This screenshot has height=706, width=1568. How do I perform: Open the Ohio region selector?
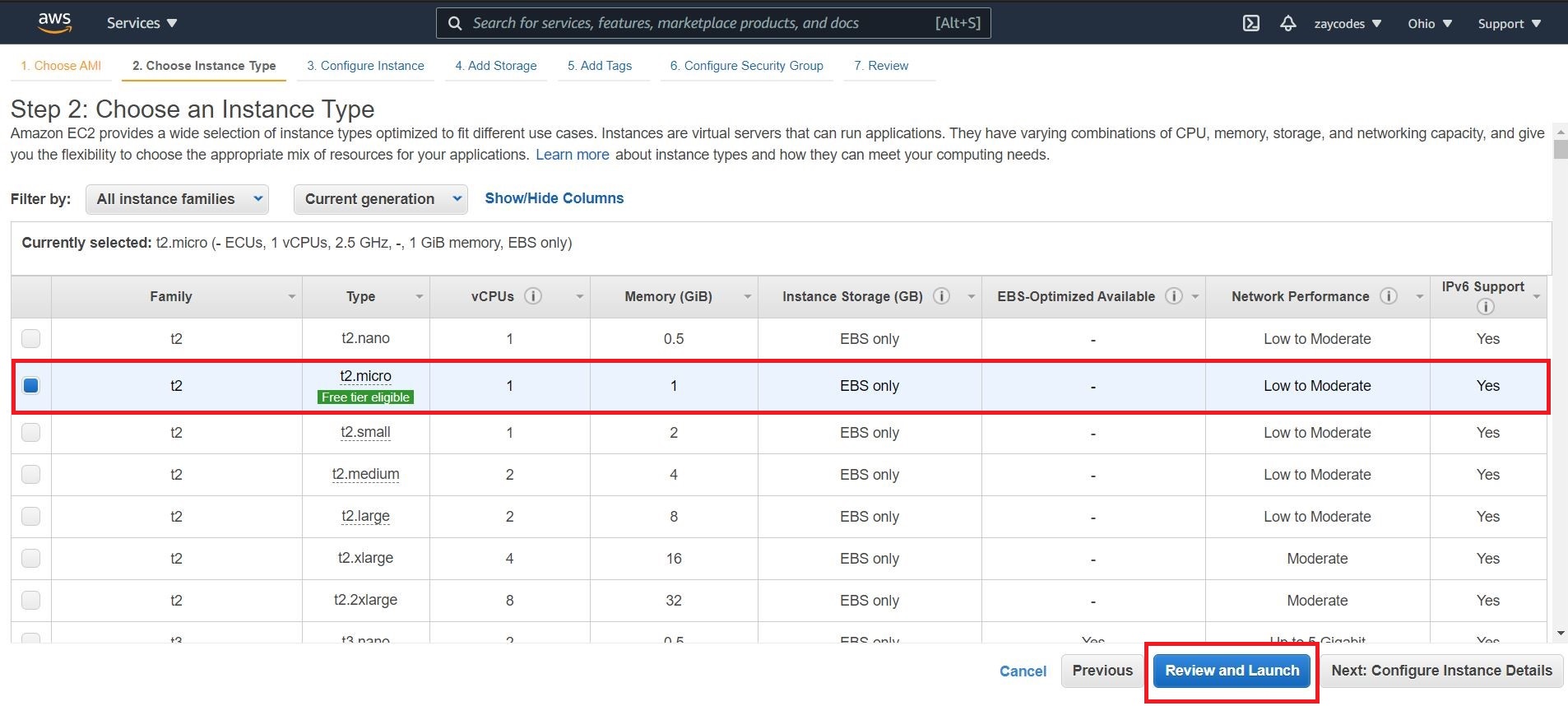tap(1430, 23)
